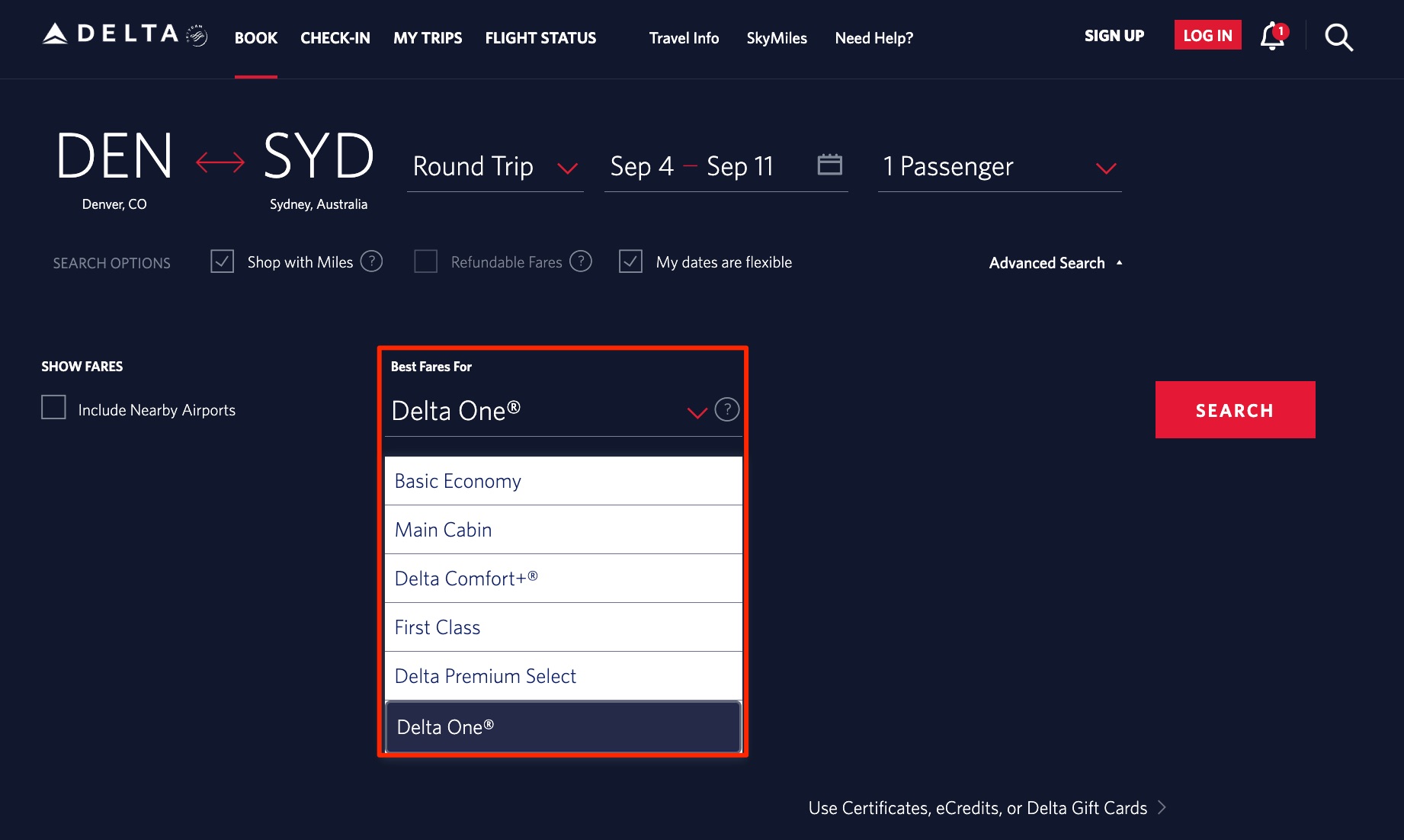1404x840 pixels.
Task: Uncheck Shop with Miles
Action: click(x=222, y=261)
